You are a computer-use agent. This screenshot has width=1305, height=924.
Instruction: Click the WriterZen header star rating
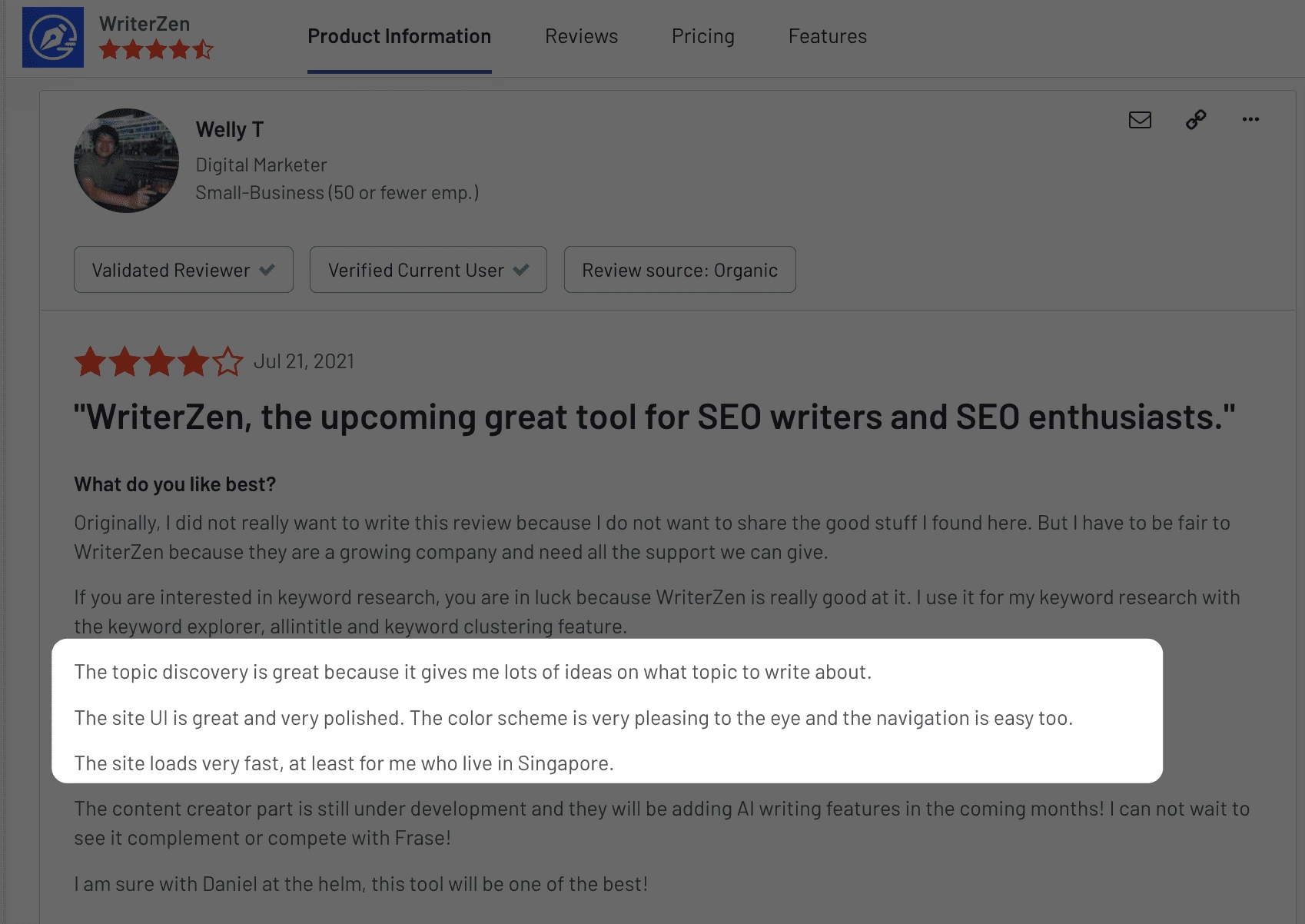156,50
